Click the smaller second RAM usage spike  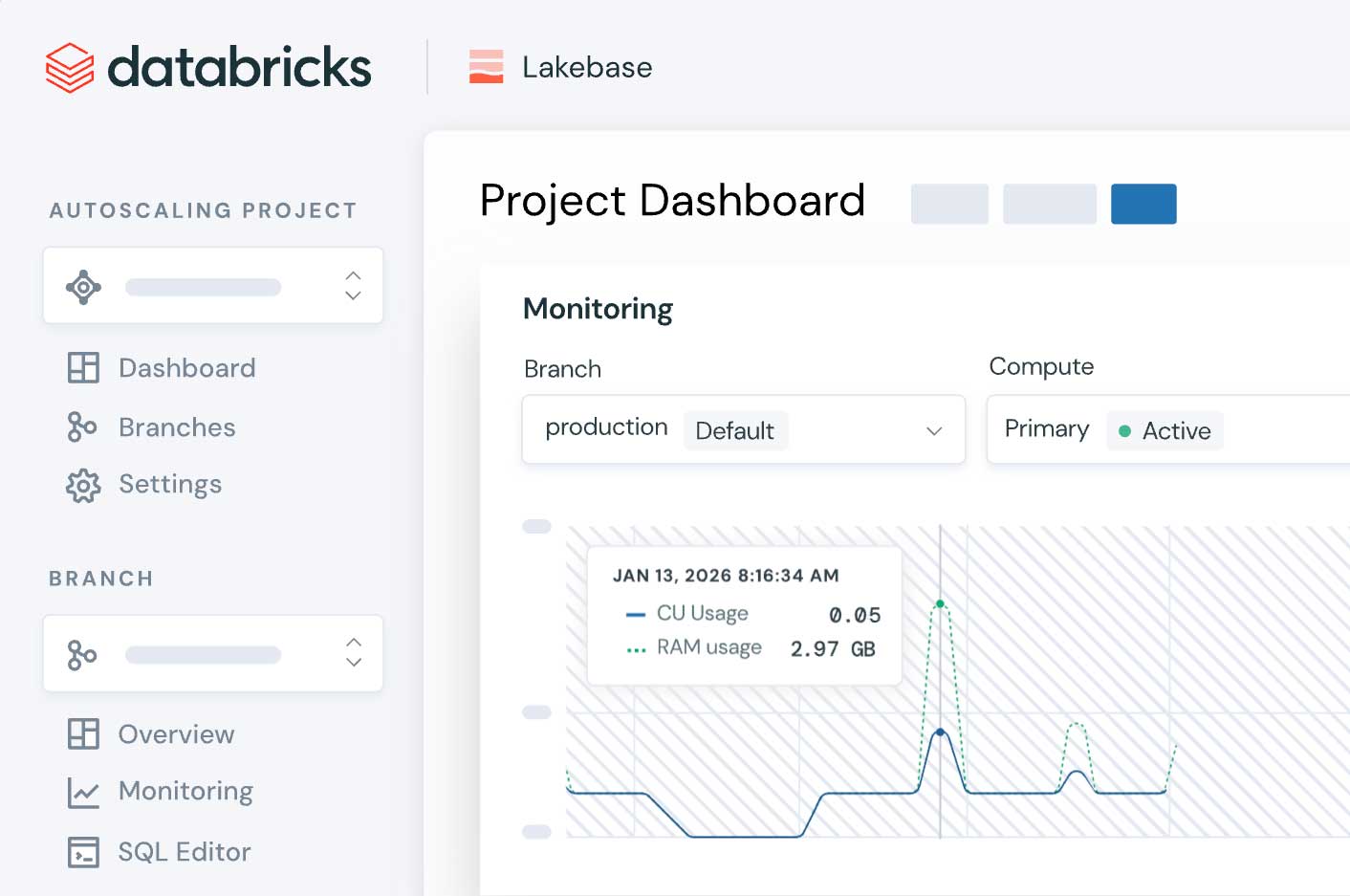pos(1077,724)
